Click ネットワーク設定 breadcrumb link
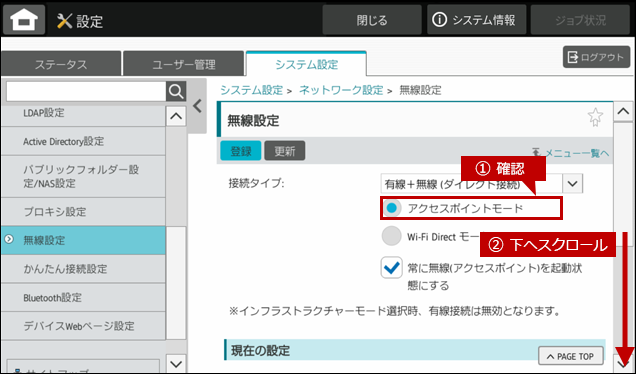Viewport: 636px width, 374px height. 341,90
